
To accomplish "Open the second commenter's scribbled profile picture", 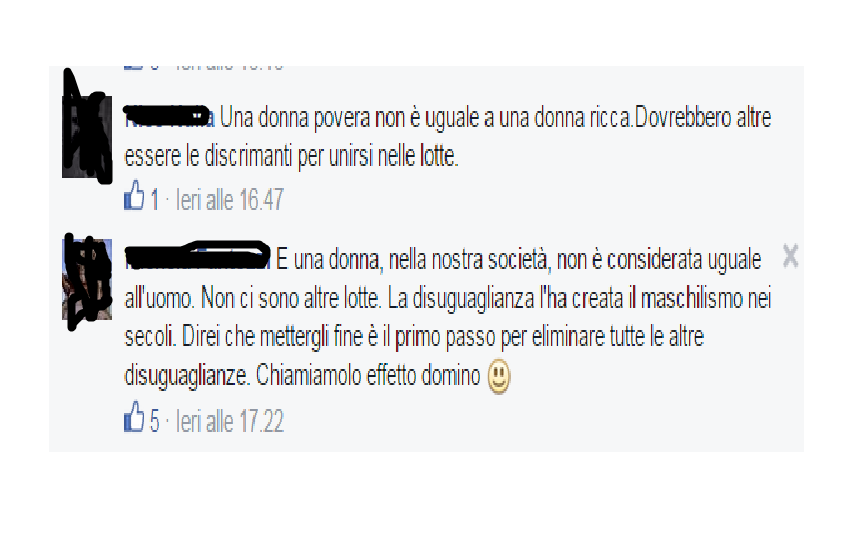I will 87,281.
